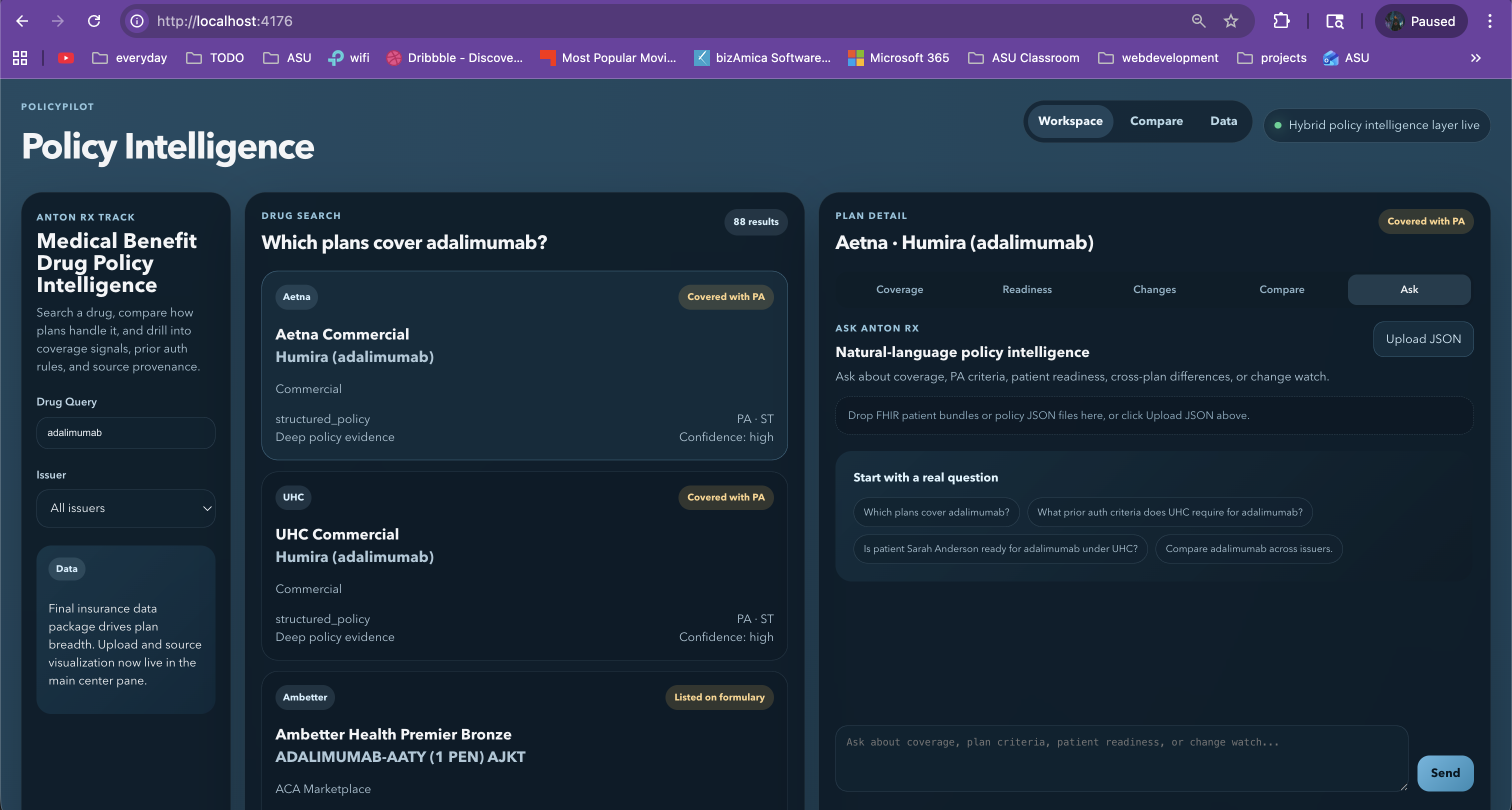Open the apps grid icon in bookmarks bar

20,57
